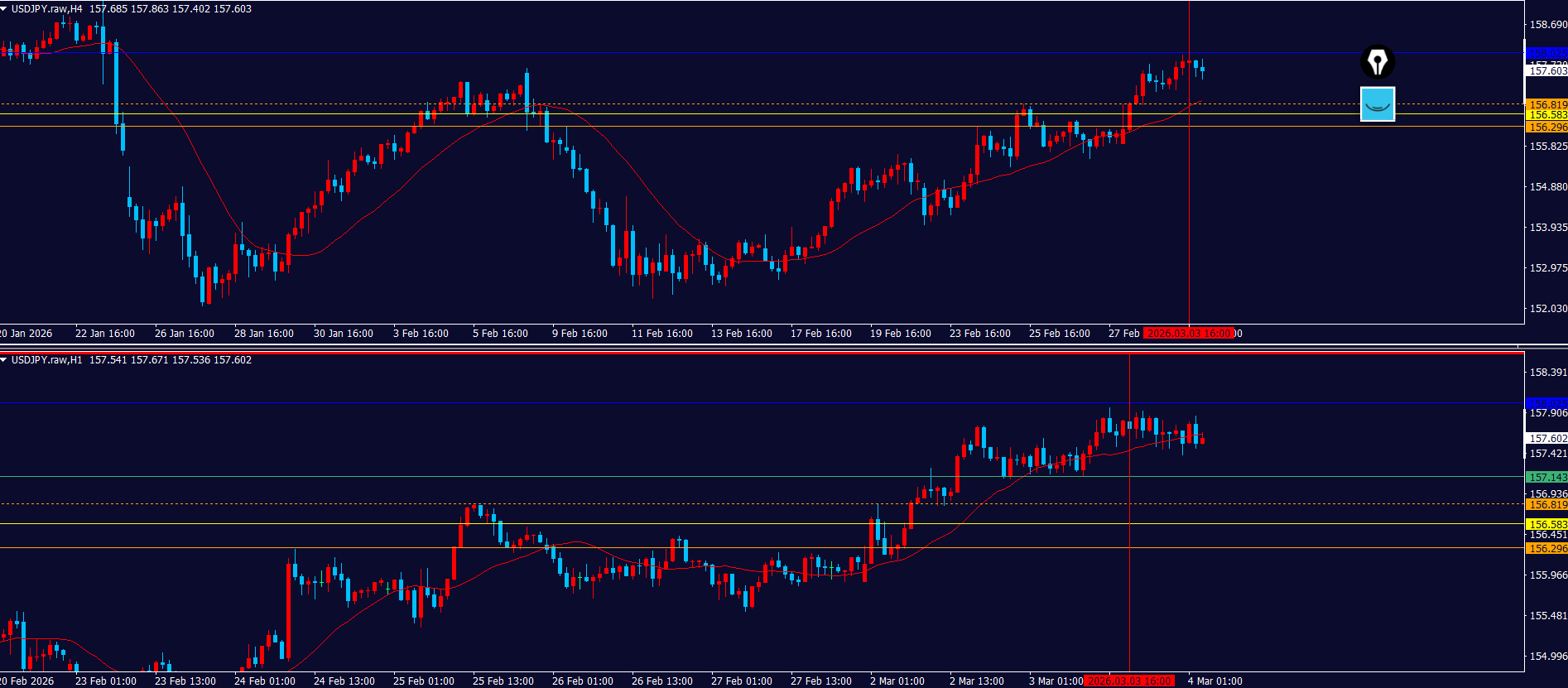The height and width of the screenshot is (688, 1568).
Task: Click the black pen nib icon
Action: tap(1378, 62)
